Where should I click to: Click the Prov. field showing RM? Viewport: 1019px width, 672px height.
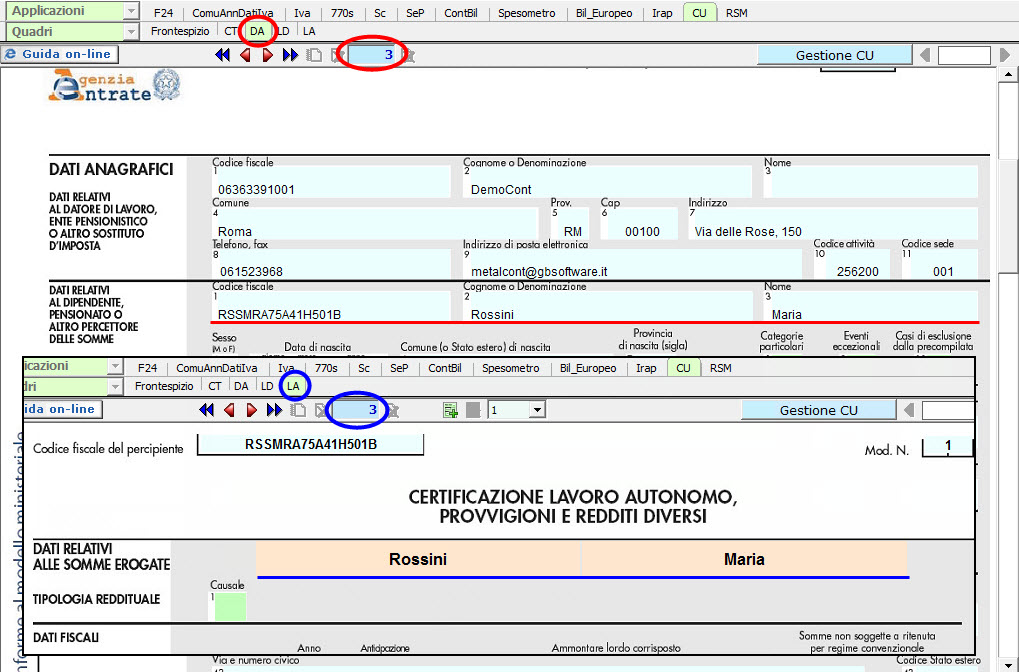(570, 224)
